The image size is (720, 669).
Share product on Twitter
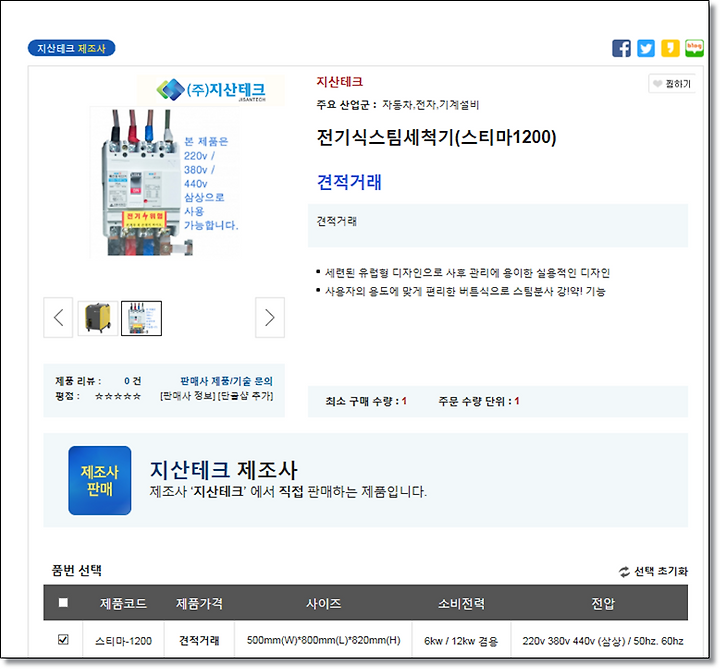coord(646,48)
